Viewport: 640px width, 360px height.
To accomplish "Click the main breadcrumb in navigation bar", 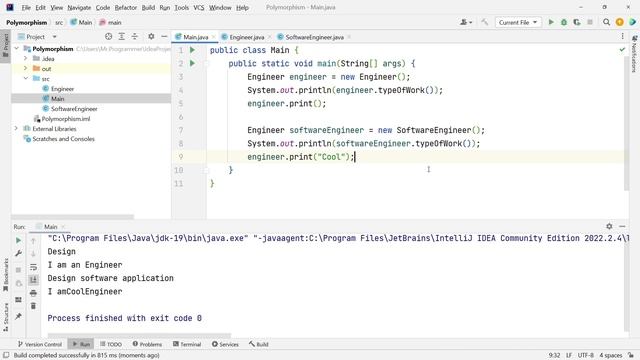I will pos(110,22).
